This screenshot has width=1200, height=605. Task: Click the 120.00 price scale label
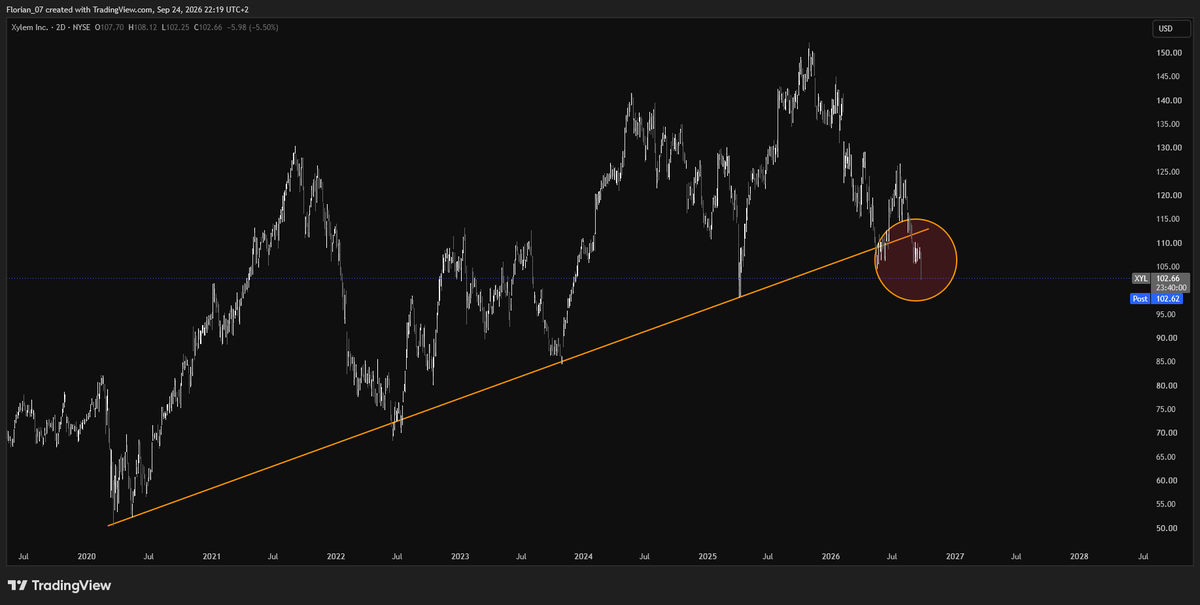[x=1168, y=195]
